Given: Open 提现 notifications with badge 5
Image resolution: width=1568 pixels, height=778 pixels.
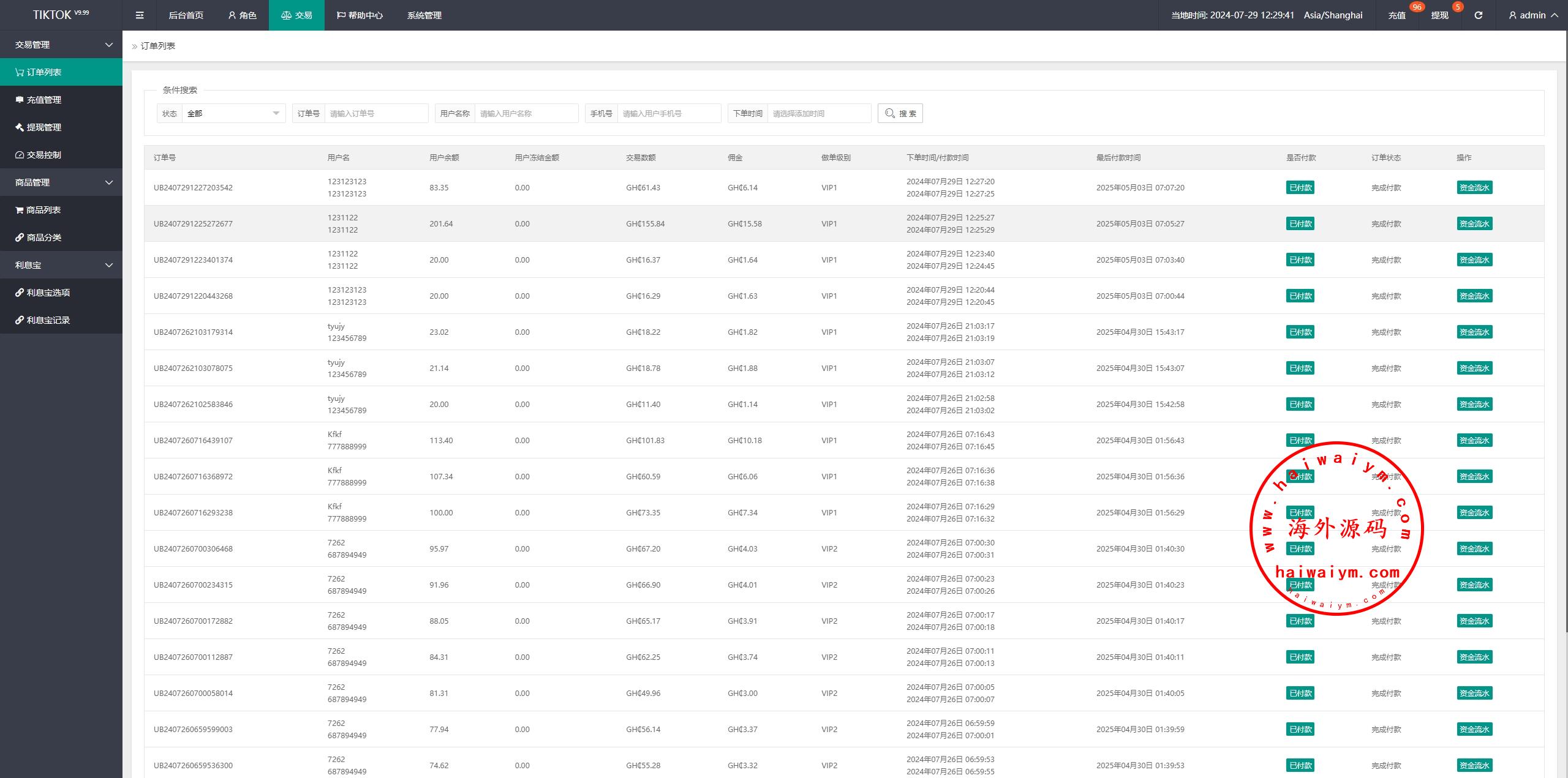Looking at the screenshot, I should pyautogui.click(x=1439, y=15).
